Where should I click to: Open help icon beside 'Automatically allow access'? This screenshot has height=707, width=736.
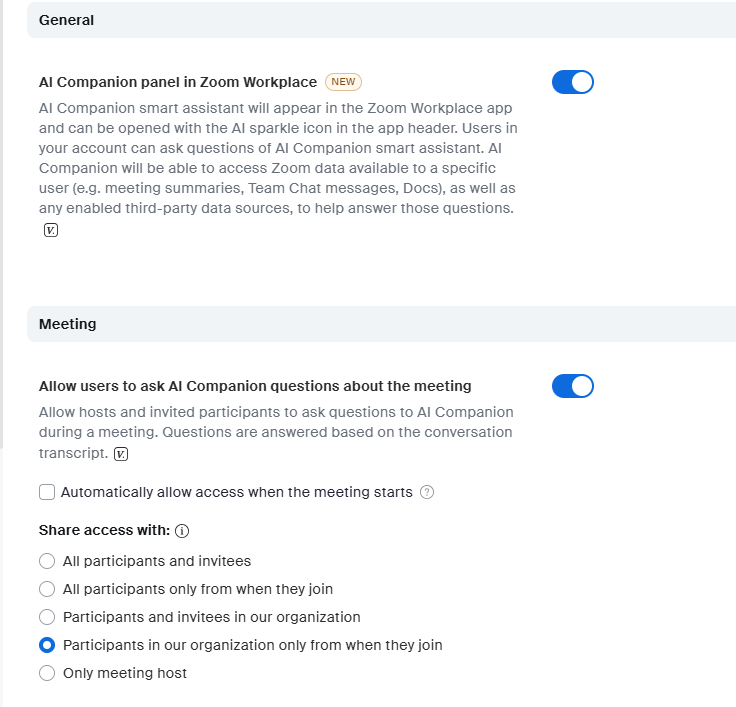[427, 492]
